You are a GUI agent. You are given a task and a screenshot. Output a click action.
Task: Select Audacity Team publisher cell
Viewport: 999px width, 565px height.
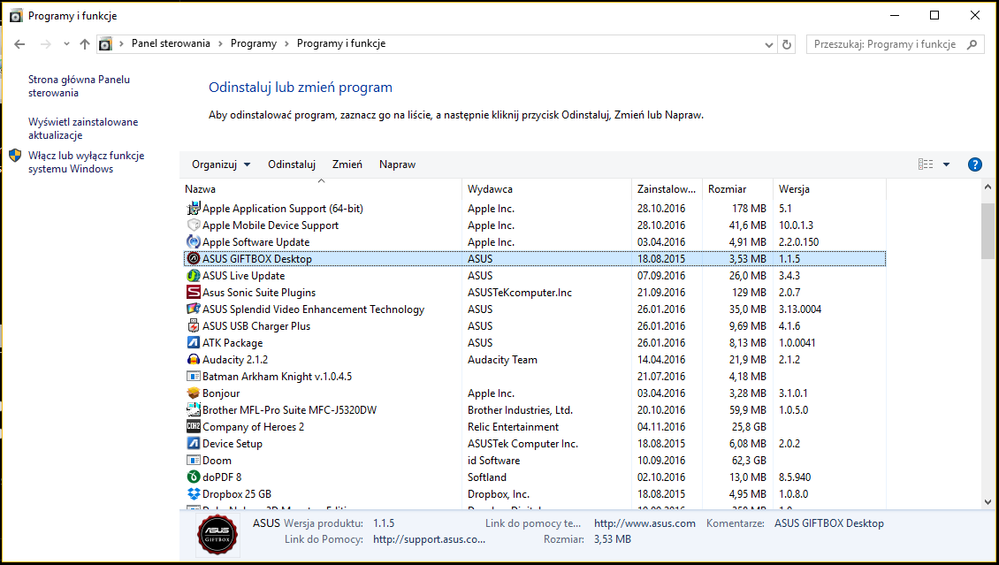502,359
